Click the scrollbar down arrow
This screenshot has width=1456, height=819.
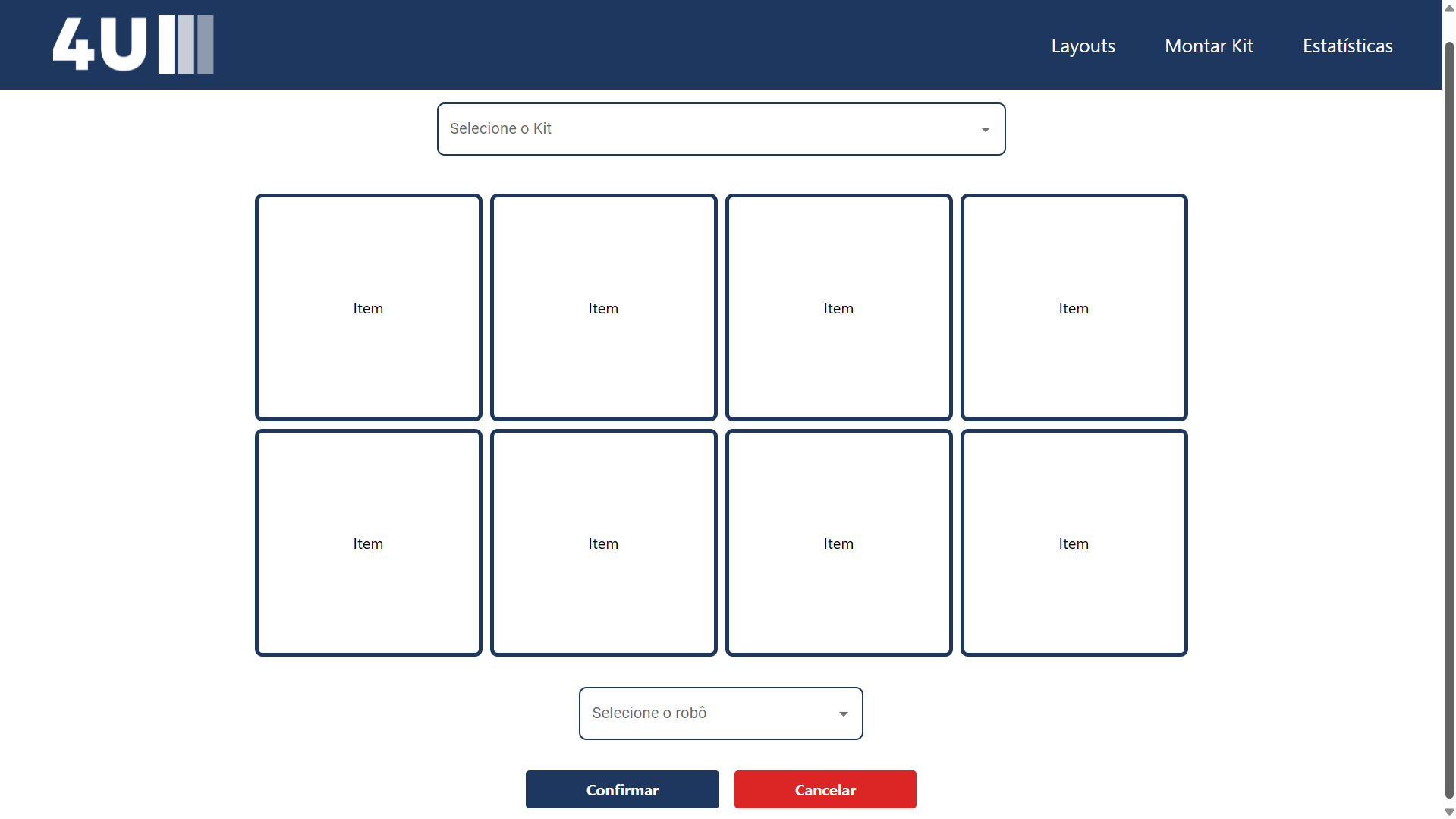tap(1449, 812)
